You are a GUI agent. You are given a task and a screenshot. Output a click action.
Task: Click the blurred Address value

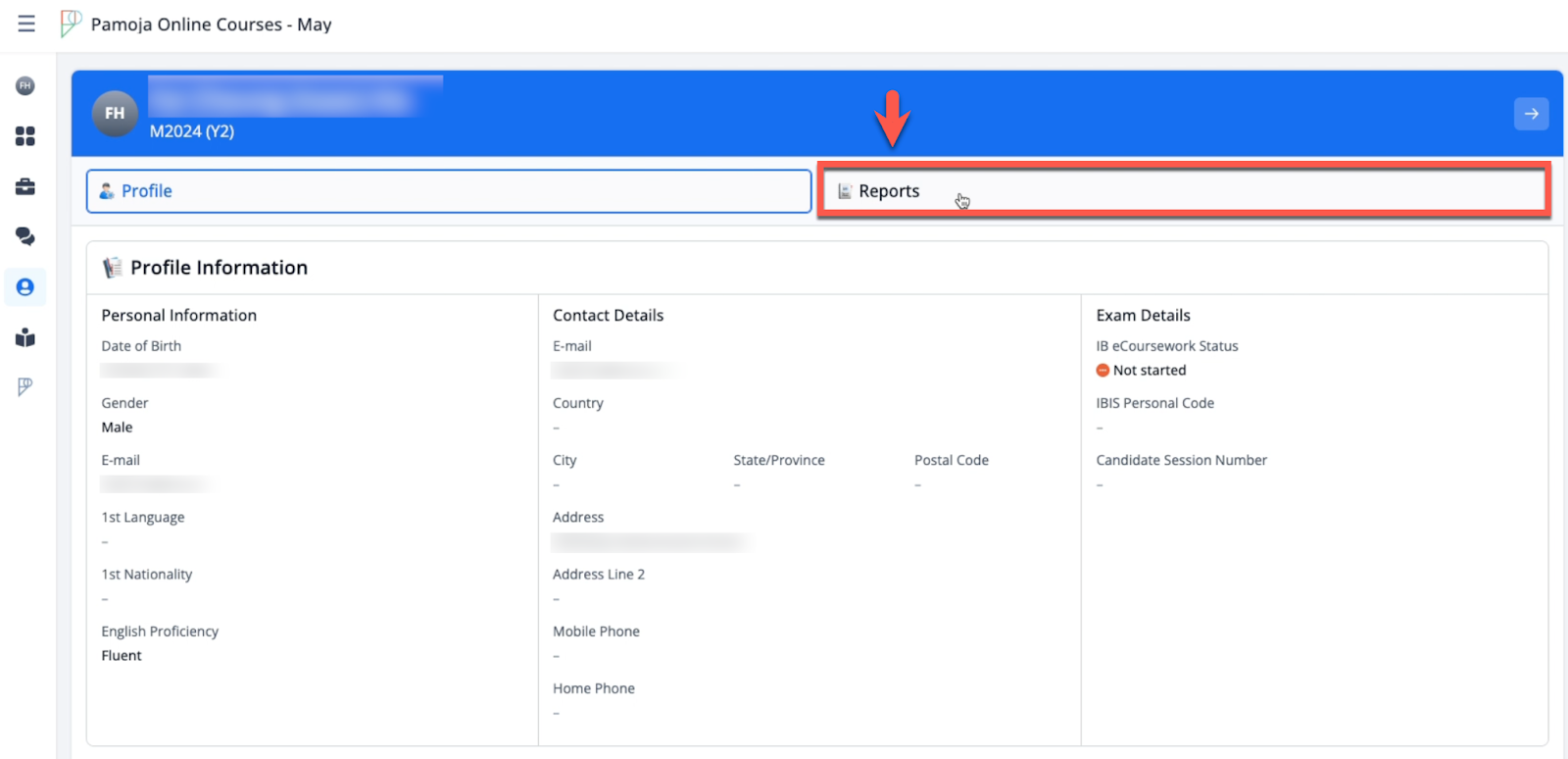[x=649, y=542]
